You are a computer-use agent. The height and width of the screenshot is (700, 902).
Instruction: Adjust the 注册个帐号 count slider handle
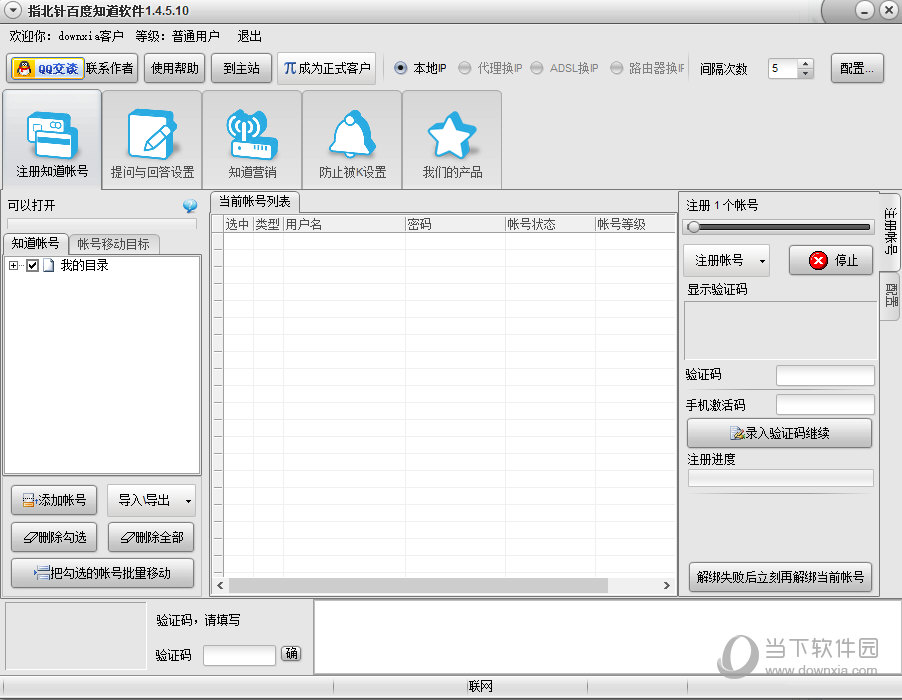pos(694,227)
